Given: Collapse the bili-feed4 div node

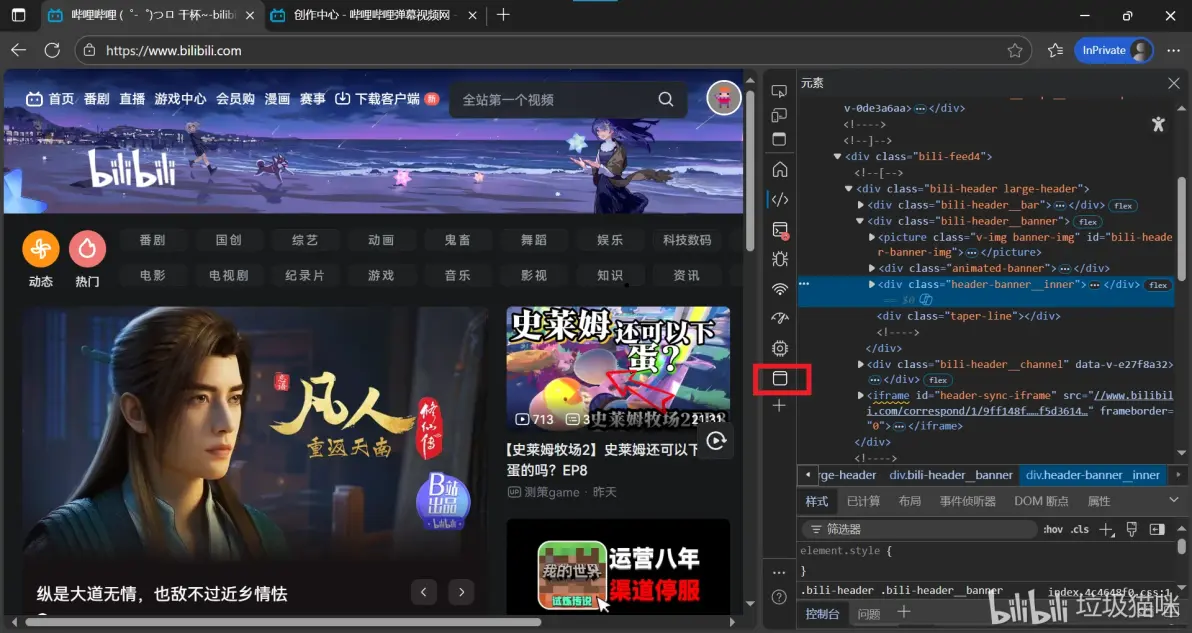Looking at the screenshot, I should [x=838, y=157].
